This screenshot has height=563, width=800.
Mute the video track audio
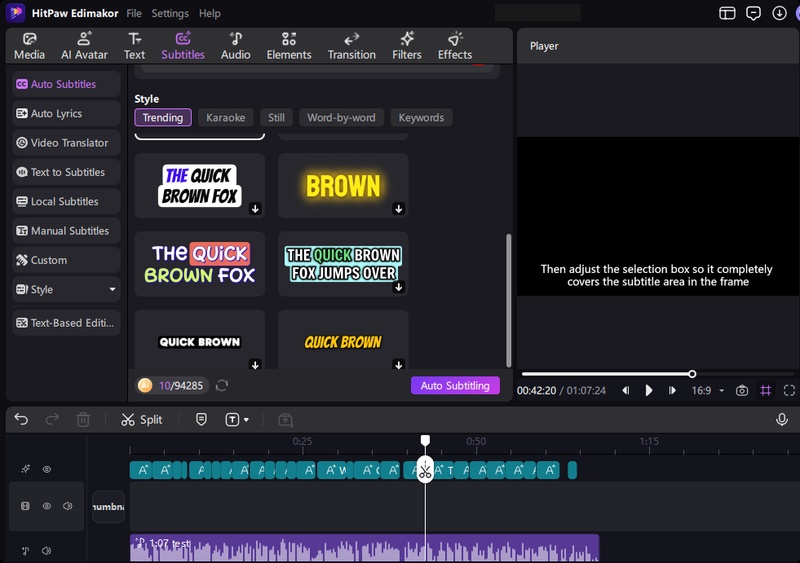click(x=67, y=506)
